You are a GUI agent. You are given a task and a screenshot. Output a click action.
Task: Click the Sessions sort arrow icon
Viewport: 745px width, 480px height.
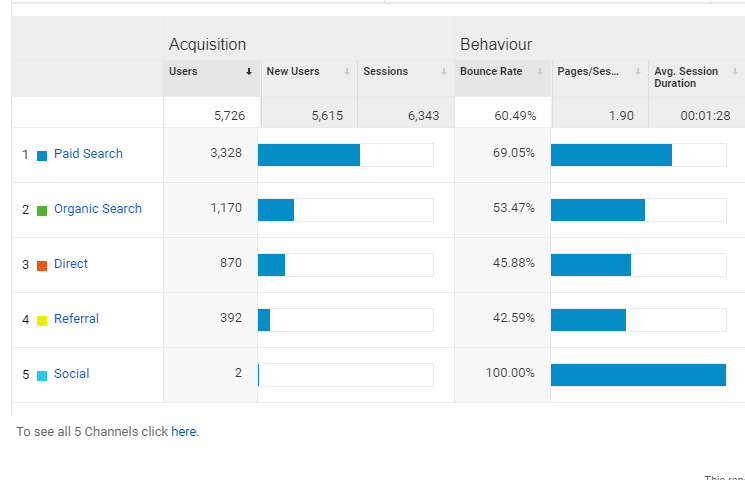click(444, 72)
